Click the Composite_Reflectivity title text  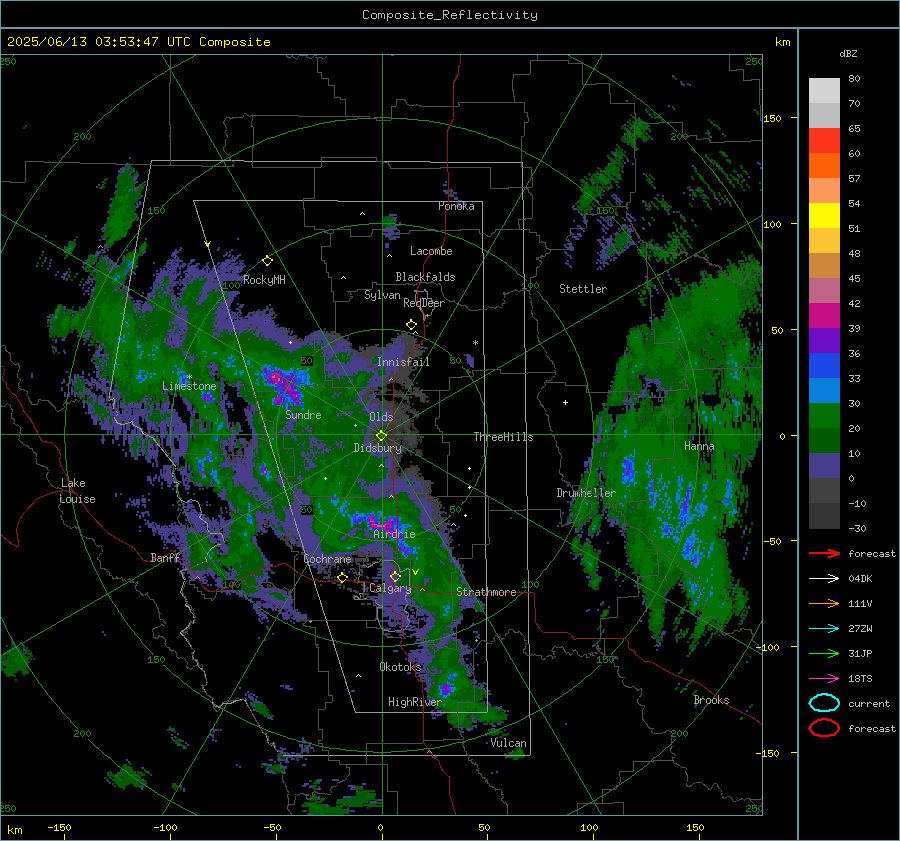tap(449, 15)
